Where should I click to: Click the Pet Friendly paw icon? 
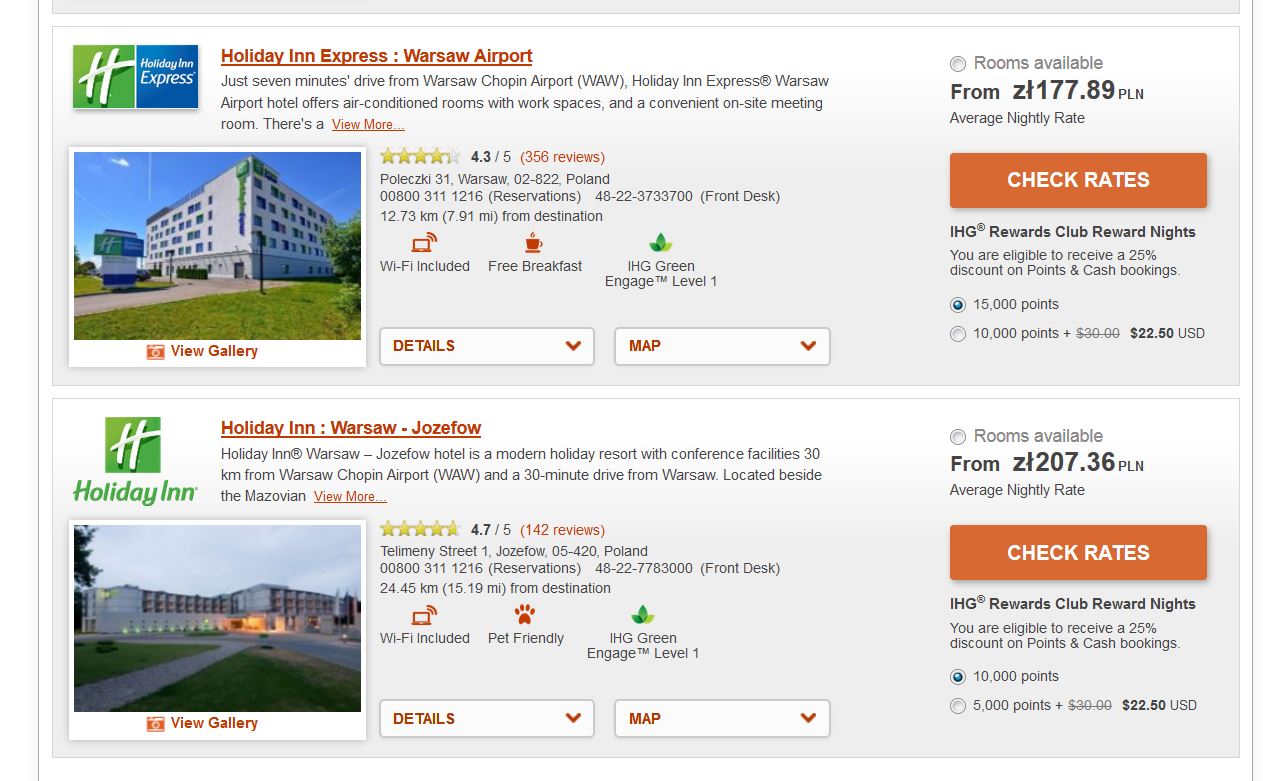click(x=525, y=615)
